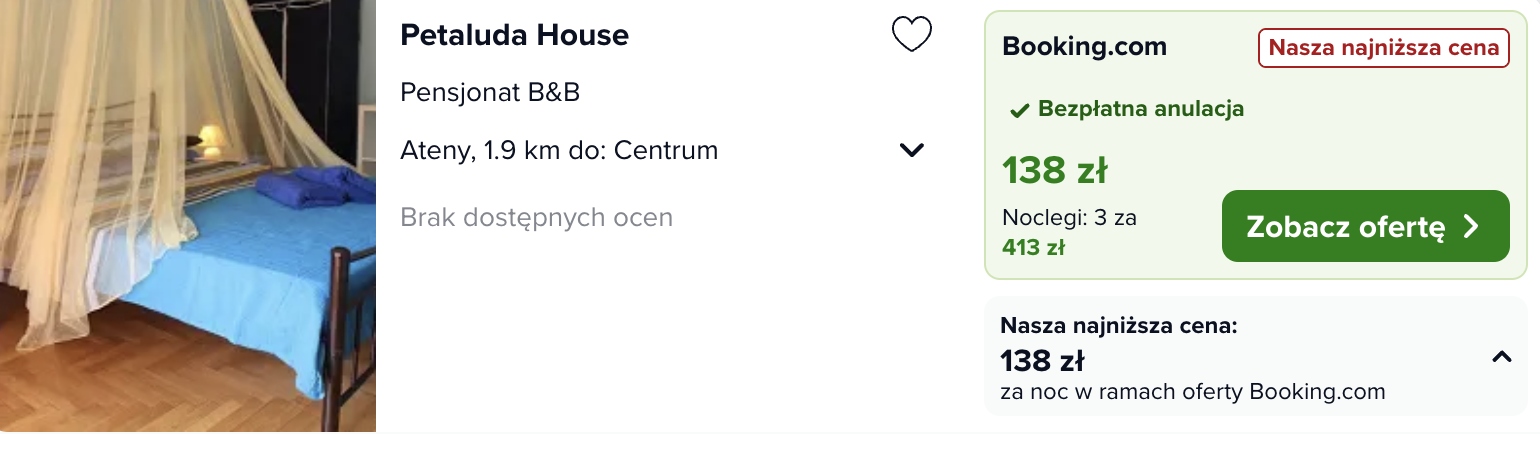
Task: Click the red Nasza najniższa cena badge
Action: (1383, 48)
